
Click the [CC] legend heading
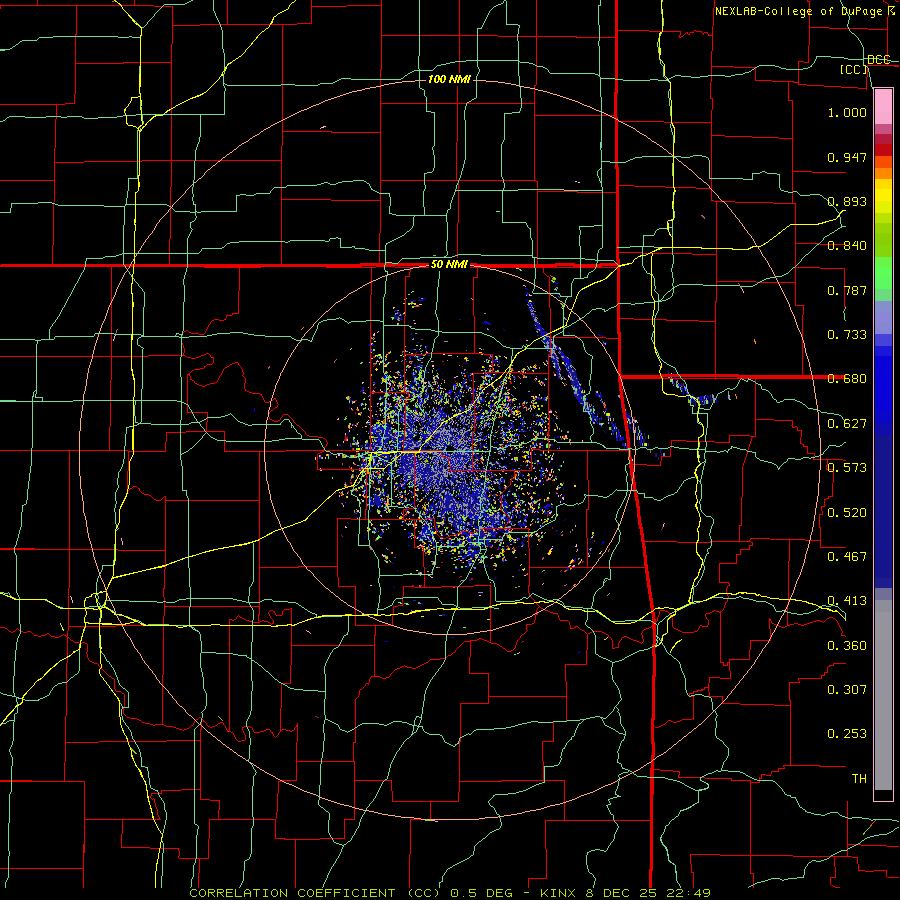tap(854, 69)
